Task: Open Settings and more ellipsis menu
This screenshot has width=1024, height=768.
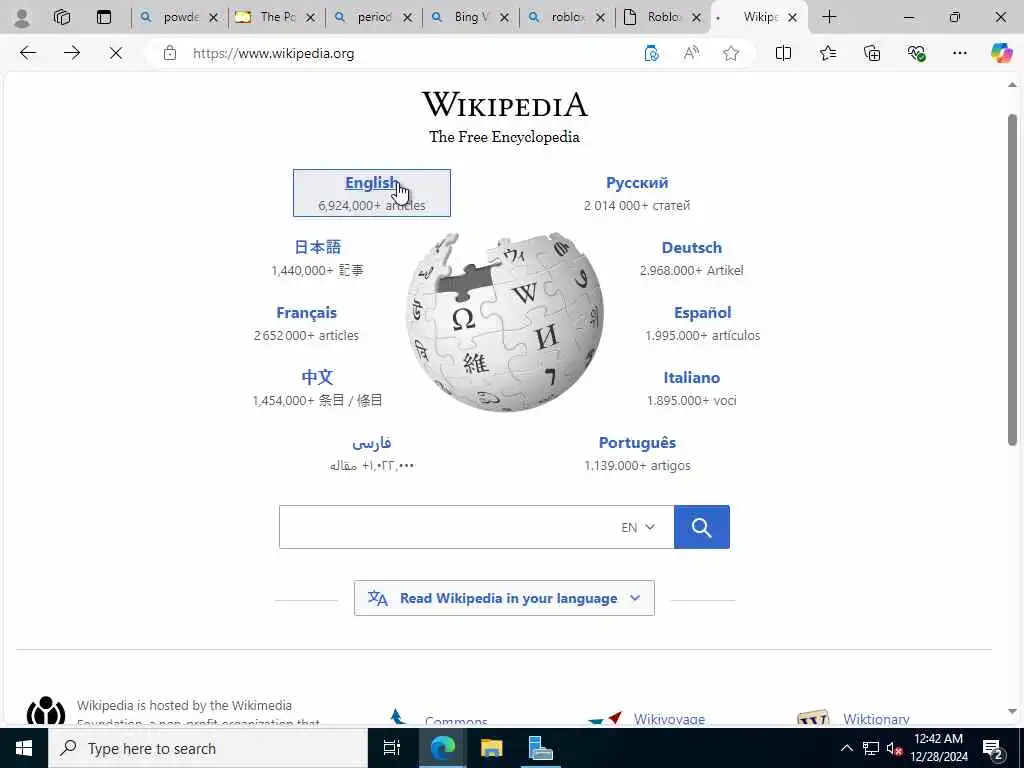Action: (960, 53)
